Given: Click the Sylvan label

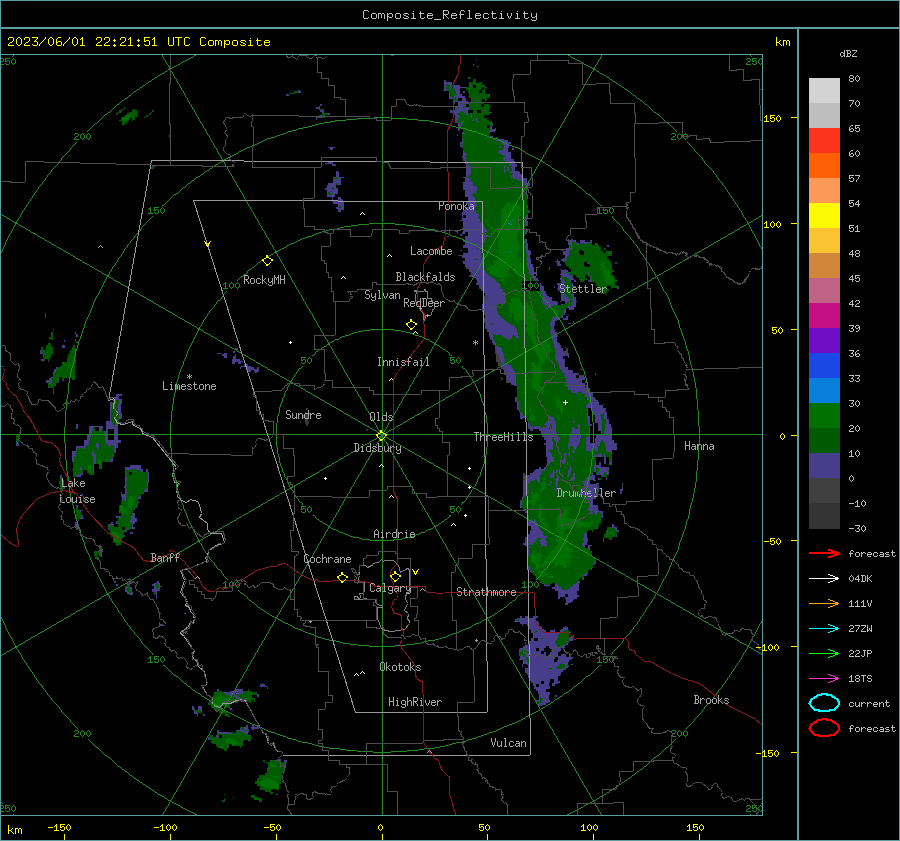Looking at the screenshot, I should (x=382, y=295).
